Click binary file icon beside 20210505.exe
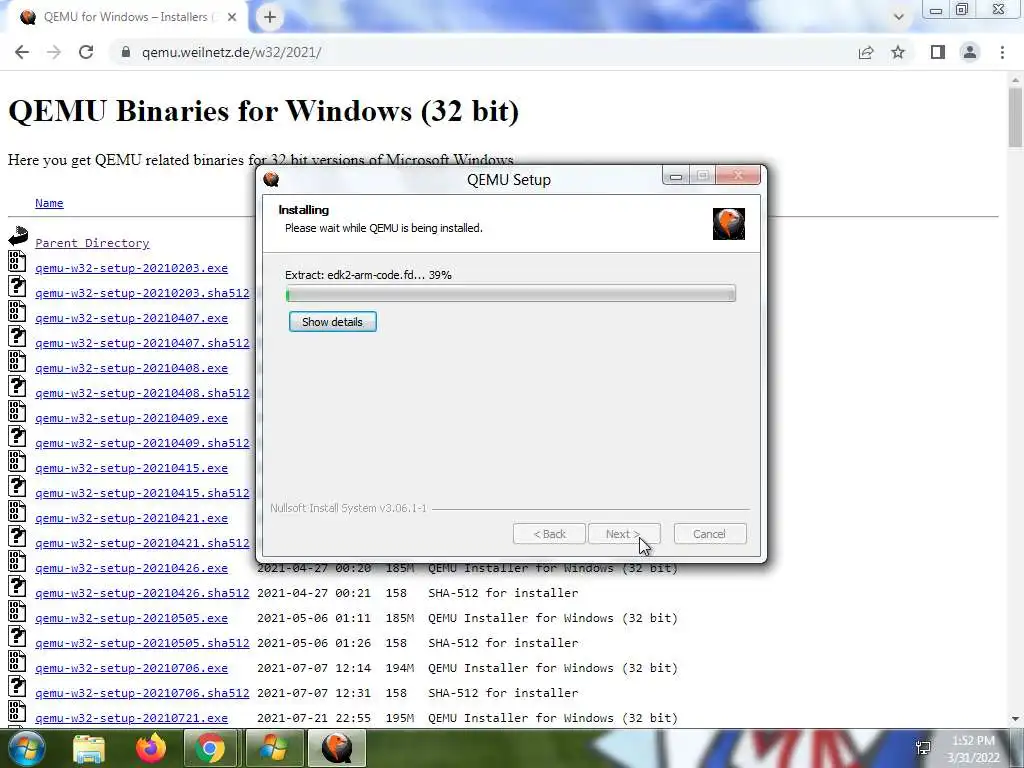1024x768 pixels. coord(17,611)
